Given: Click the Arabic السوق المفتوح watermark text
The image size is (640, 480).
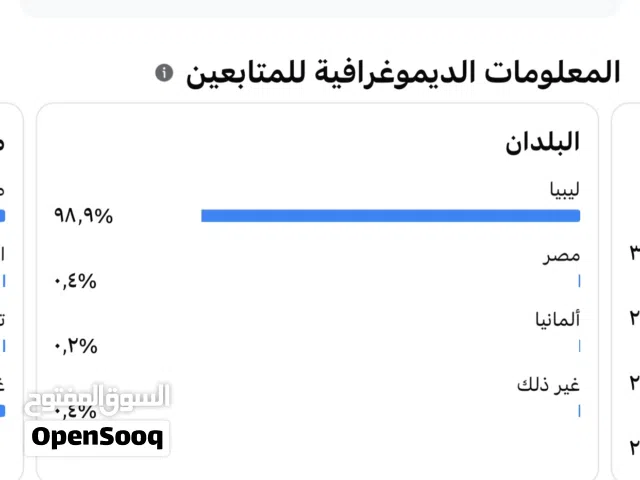Looking at the screenshot, I should [x=97, y=397].
